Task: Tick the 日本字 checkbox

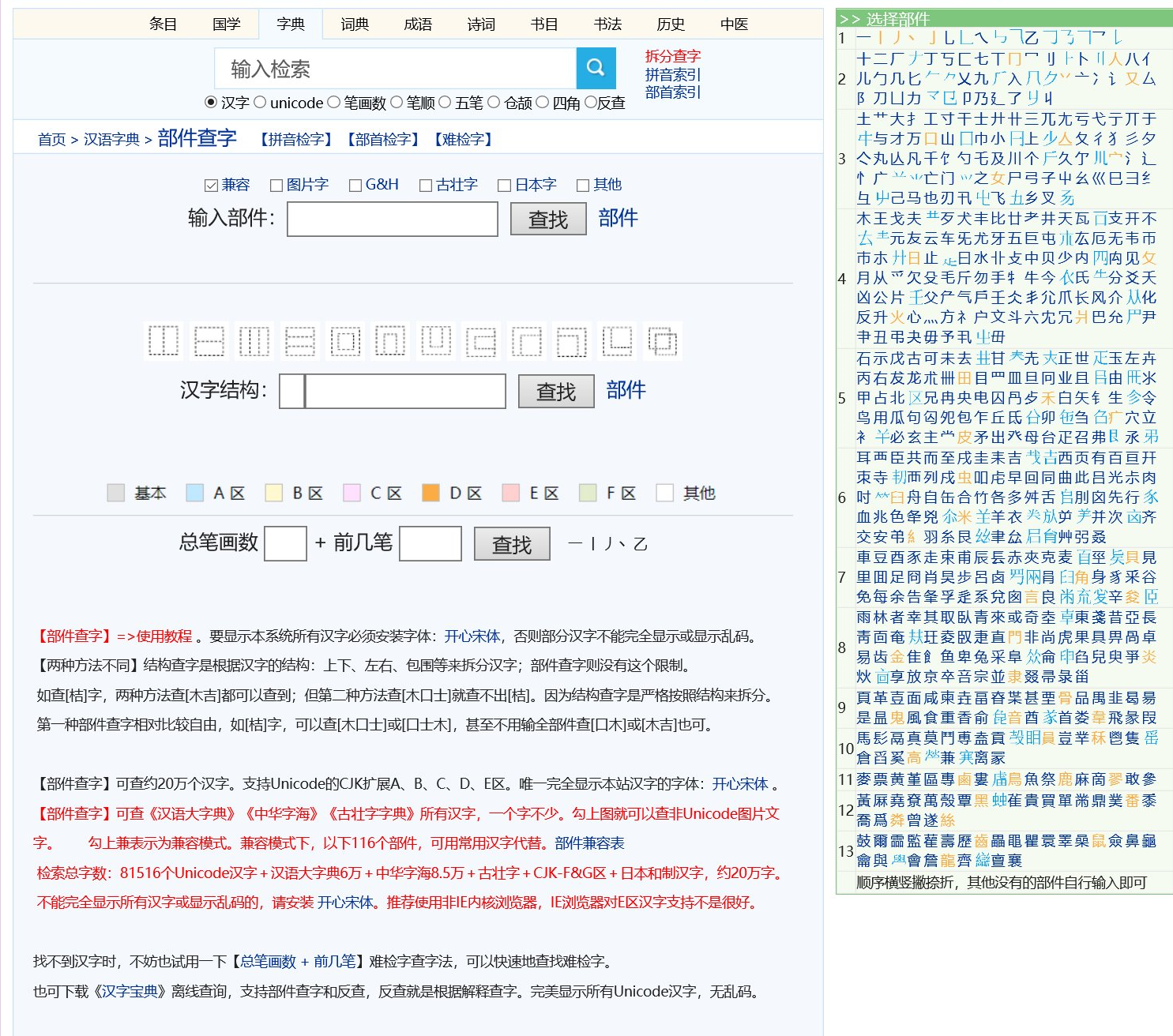Action: (x=505, y=186)
